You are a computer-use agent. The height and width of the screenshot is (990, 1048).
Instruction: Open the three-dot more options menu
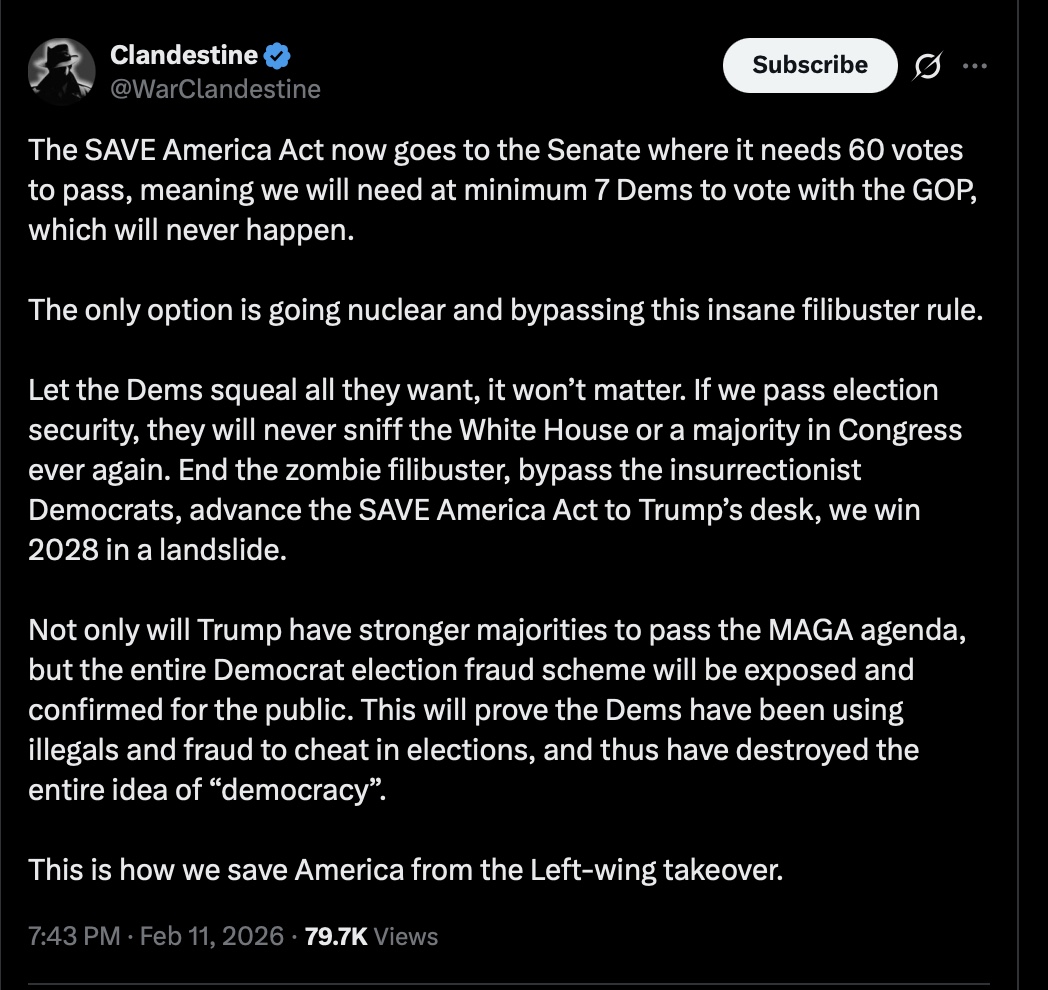coord(974,66)
